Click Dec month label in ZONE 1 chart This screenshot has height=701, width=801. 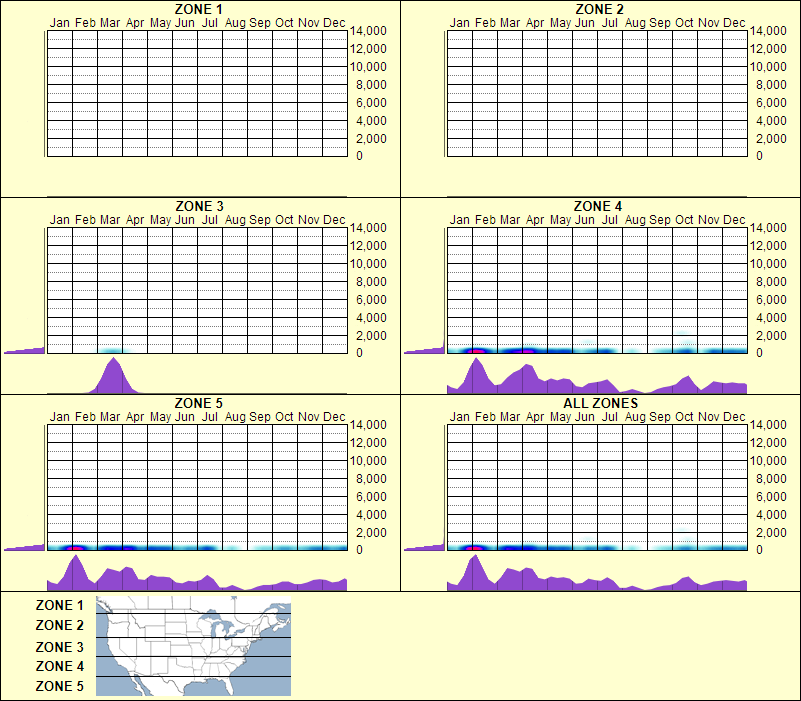coord(334,23)
